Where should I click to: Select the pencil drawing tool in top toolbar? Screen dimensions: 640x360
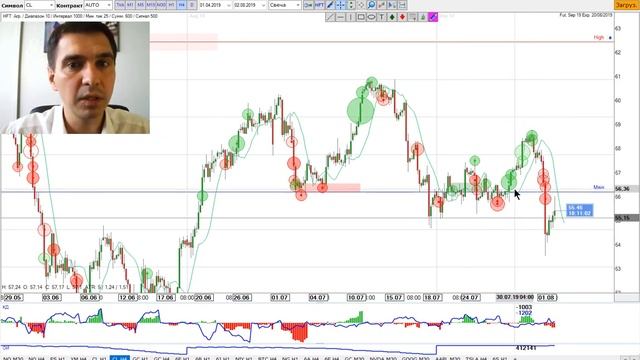[x=330, y=5]
